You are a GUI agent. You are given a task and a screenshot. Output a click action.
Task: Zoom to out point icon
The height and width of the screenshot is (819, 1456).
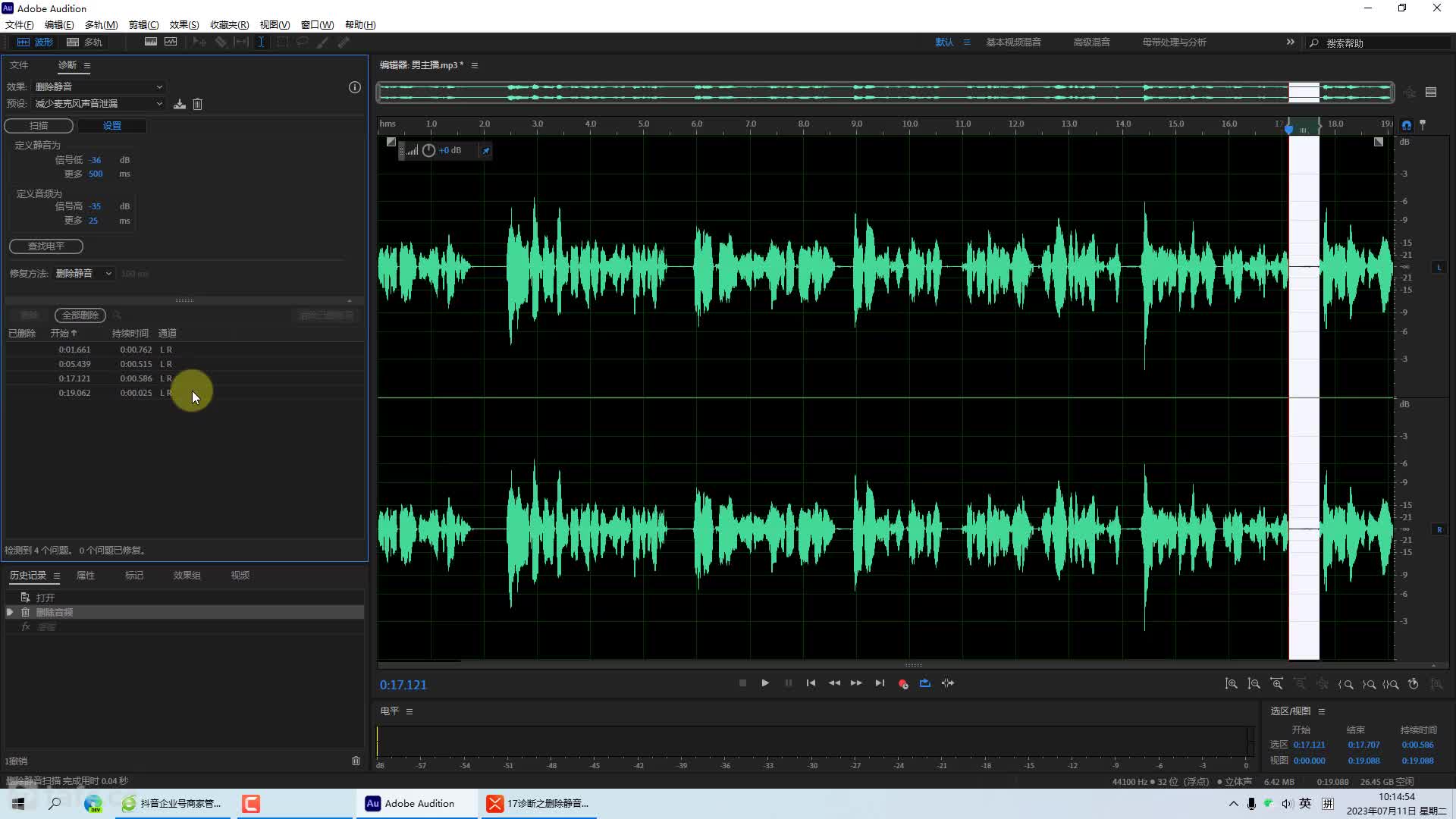[x=1369, y=684]
